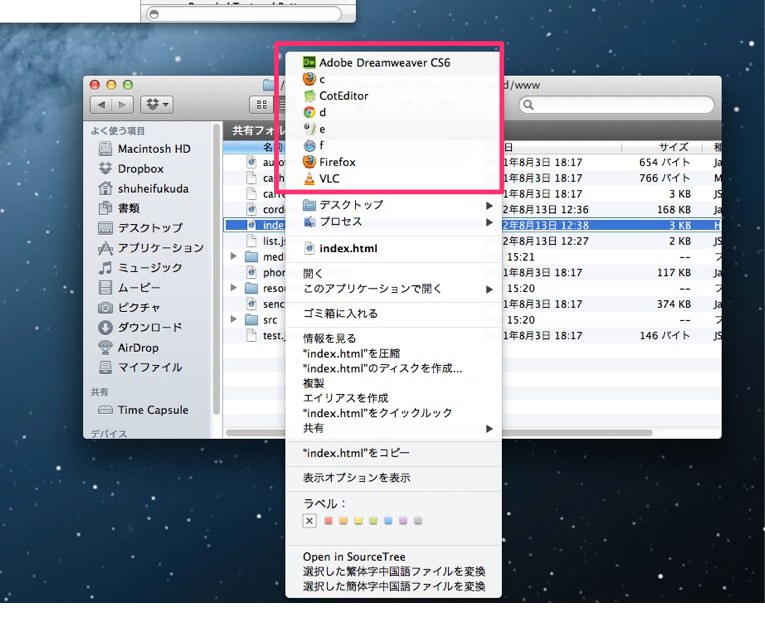The height and width of the screenshot is (617, 765).
Task: Open 書類 documents folder in sidebar
Action: click(119, 208)
